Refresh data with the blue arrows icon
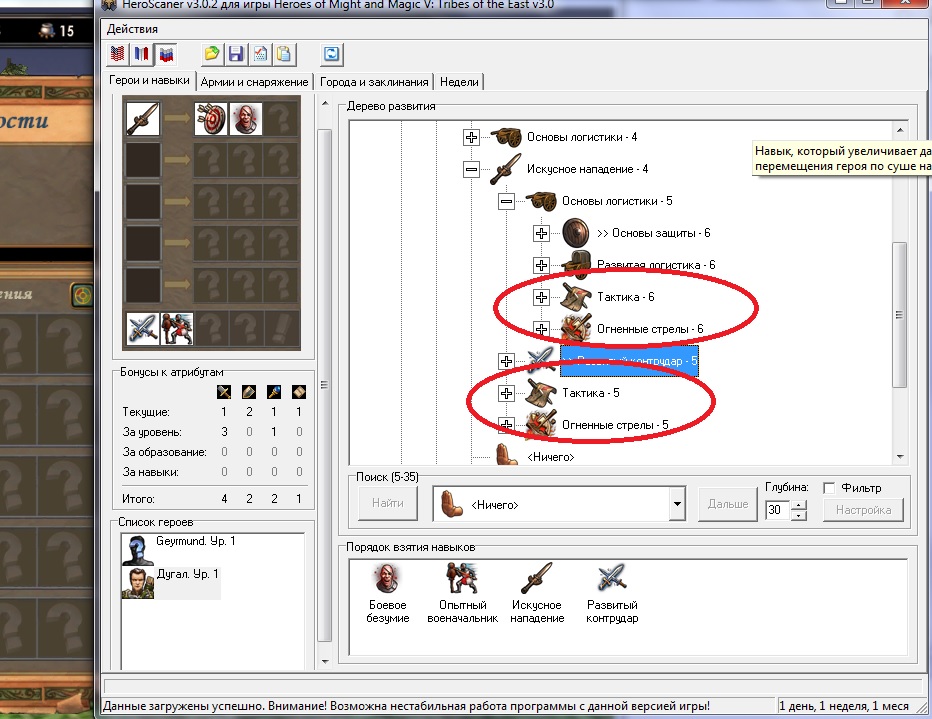Image resolution: width=932 pixels, height=719 pixels. pyautogui.click(x=331, y=54)
